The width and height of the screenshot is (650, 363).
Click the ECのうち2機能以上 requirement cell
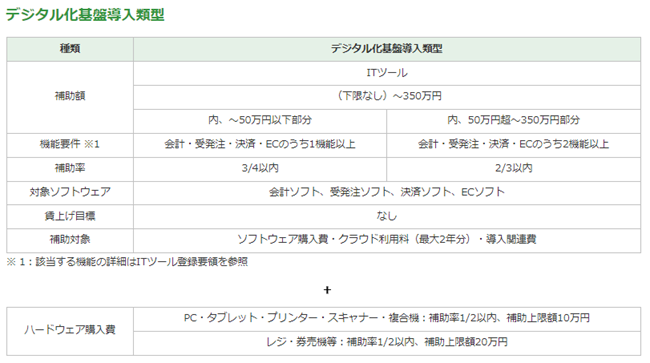pyautogui.click(x=514, y=145)
